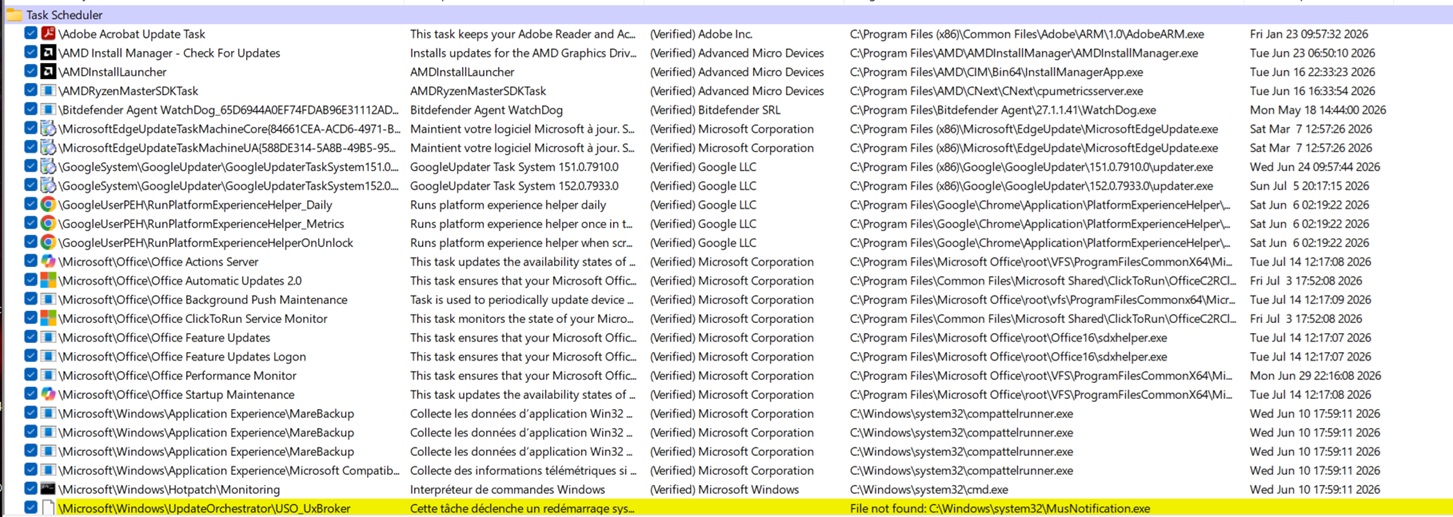Click the MicrosoftEdgeUpdateTaskMachineCore entry icon
This screenshot has height=517, width=1453.
[x=47, y=129]
